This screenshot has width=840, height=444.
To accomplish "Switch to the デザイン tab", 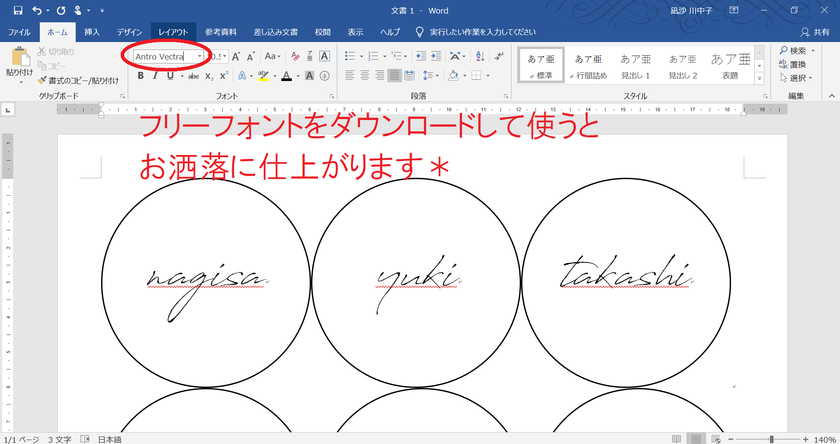I will click(130, 32).
